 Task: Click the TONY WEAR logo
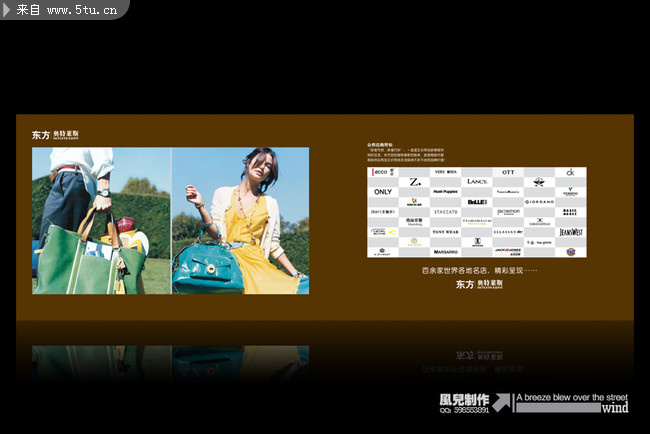[446, 232]
